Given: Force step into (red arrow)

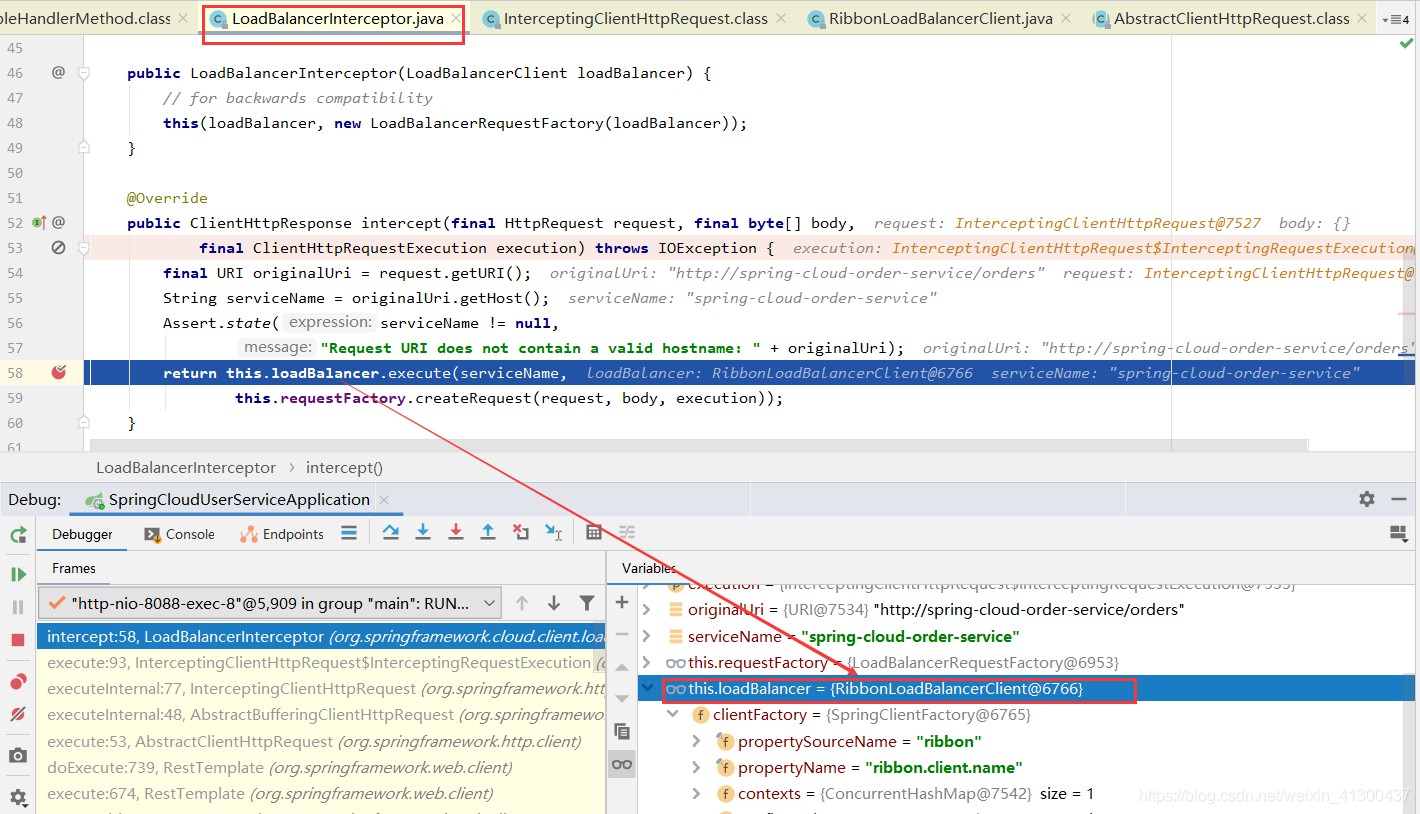Looking at the screenshot, I should click(456, 532).
